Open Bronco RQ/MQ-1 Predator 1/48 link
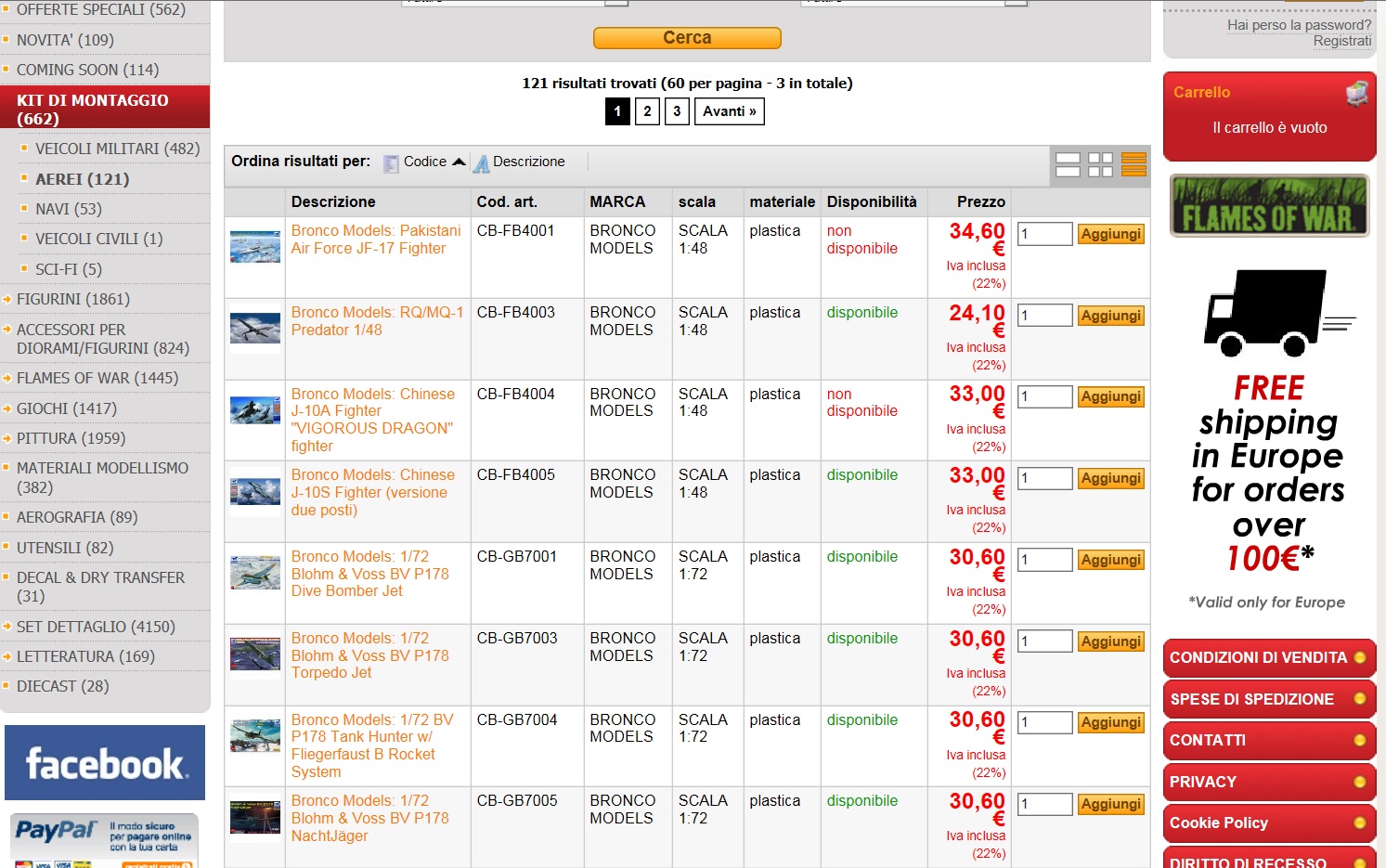1386x868 pixels. (x=377, y=321)
